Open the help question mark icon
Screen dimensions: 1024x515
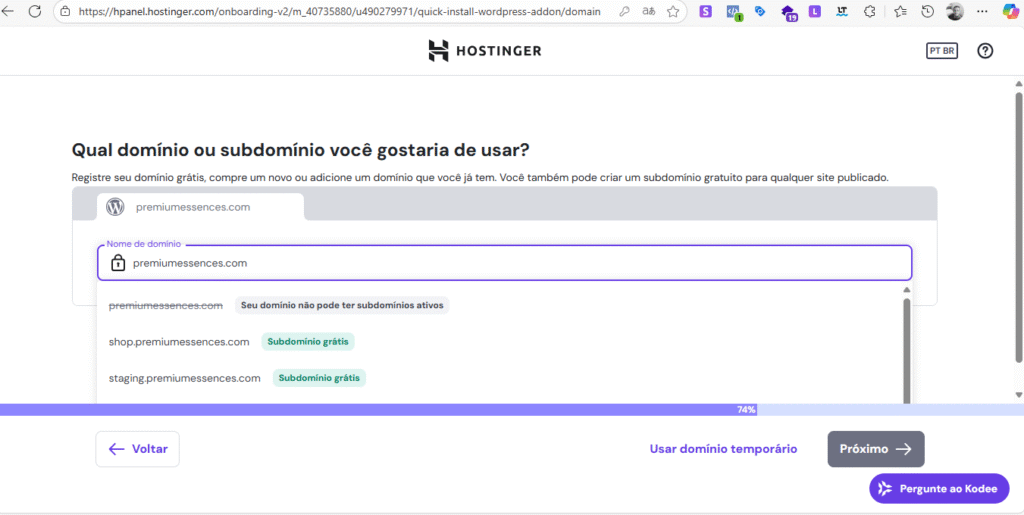(x=985, y=51)
